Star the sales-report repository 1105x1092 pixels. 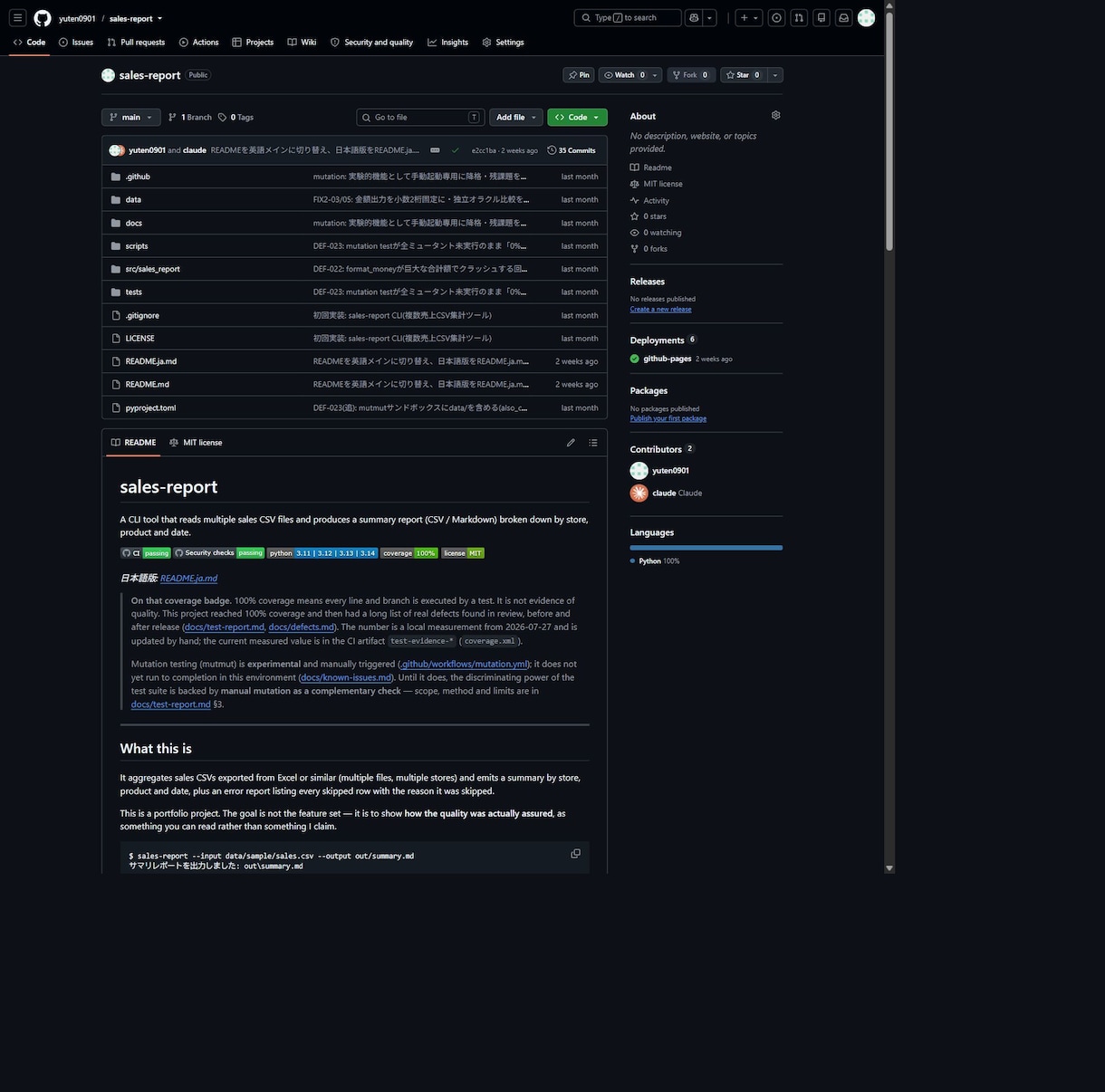(744, 75)
